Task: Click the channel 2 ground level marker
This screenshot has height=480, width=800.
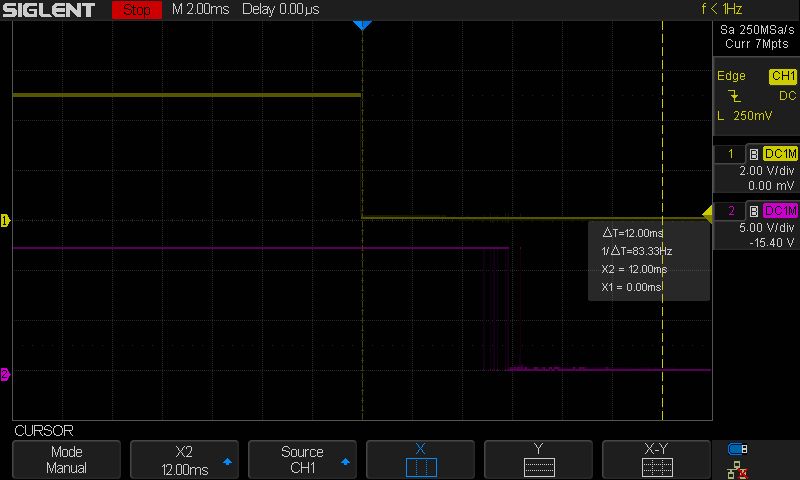Action: (5, 374)
